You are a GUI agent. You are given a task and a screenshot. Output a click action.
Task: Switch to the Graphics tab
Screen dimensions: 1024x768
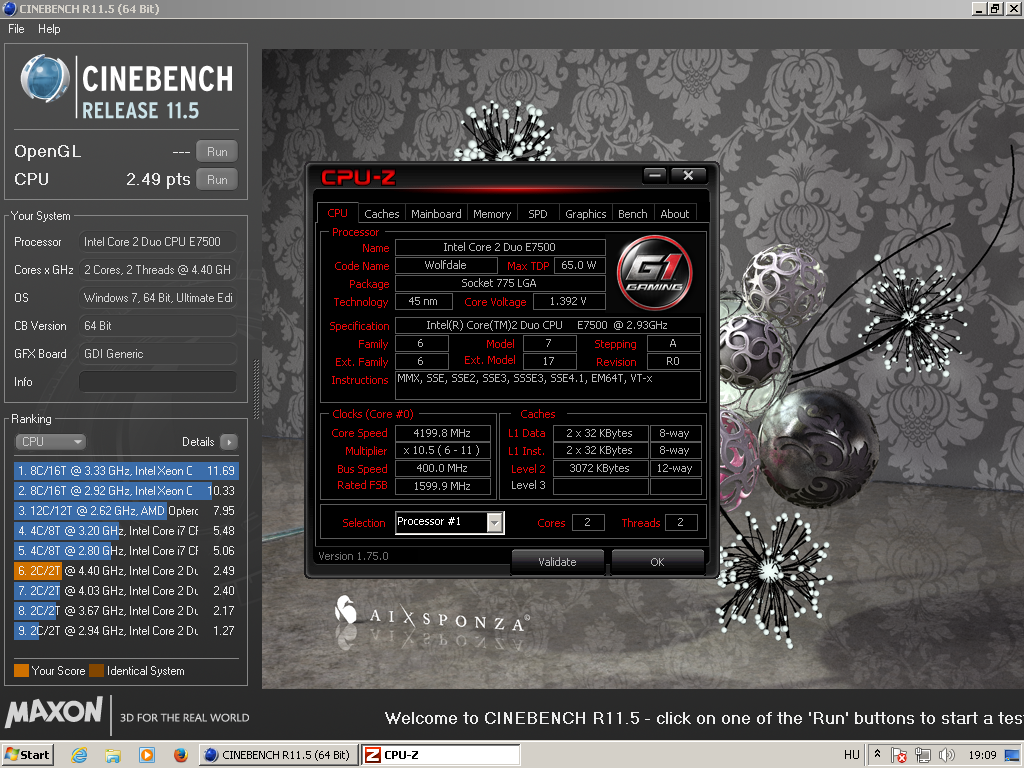(585, 214)
